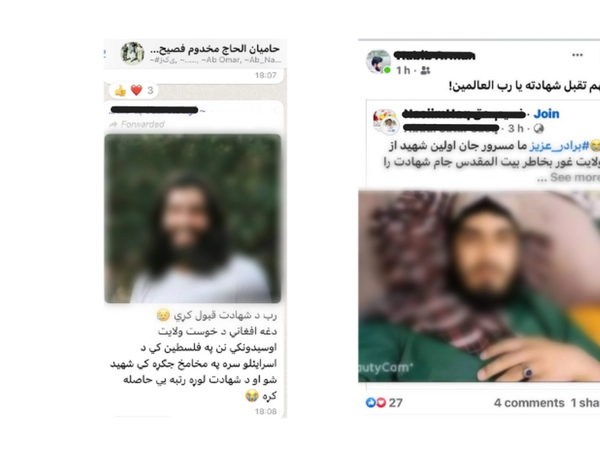Open the shared Facebook post image
The height and width of the screenshot is (449, 600).
coord(479,286)
